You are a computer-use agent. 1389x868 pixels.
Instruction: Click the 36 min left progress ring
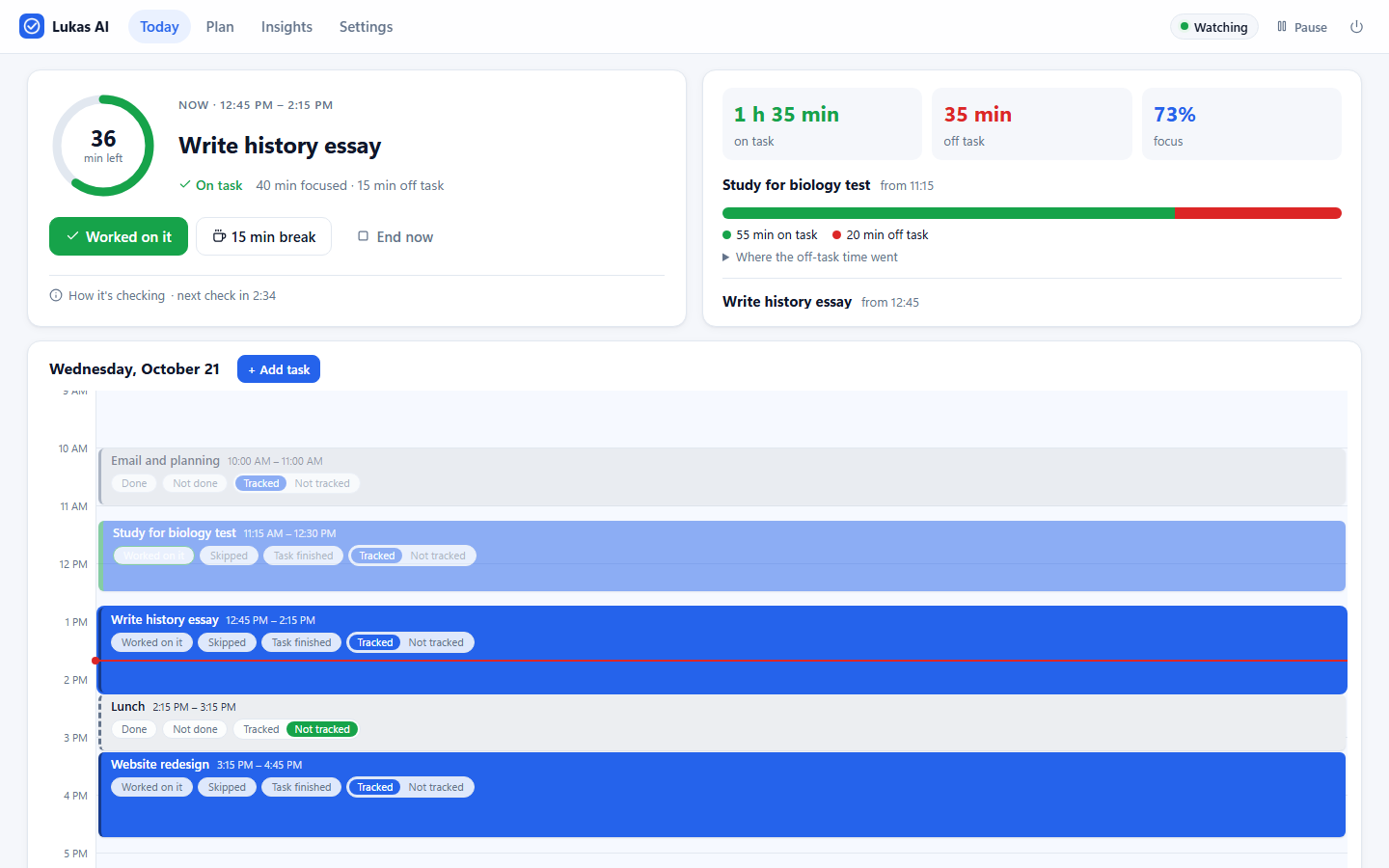[x=103, y=146]
